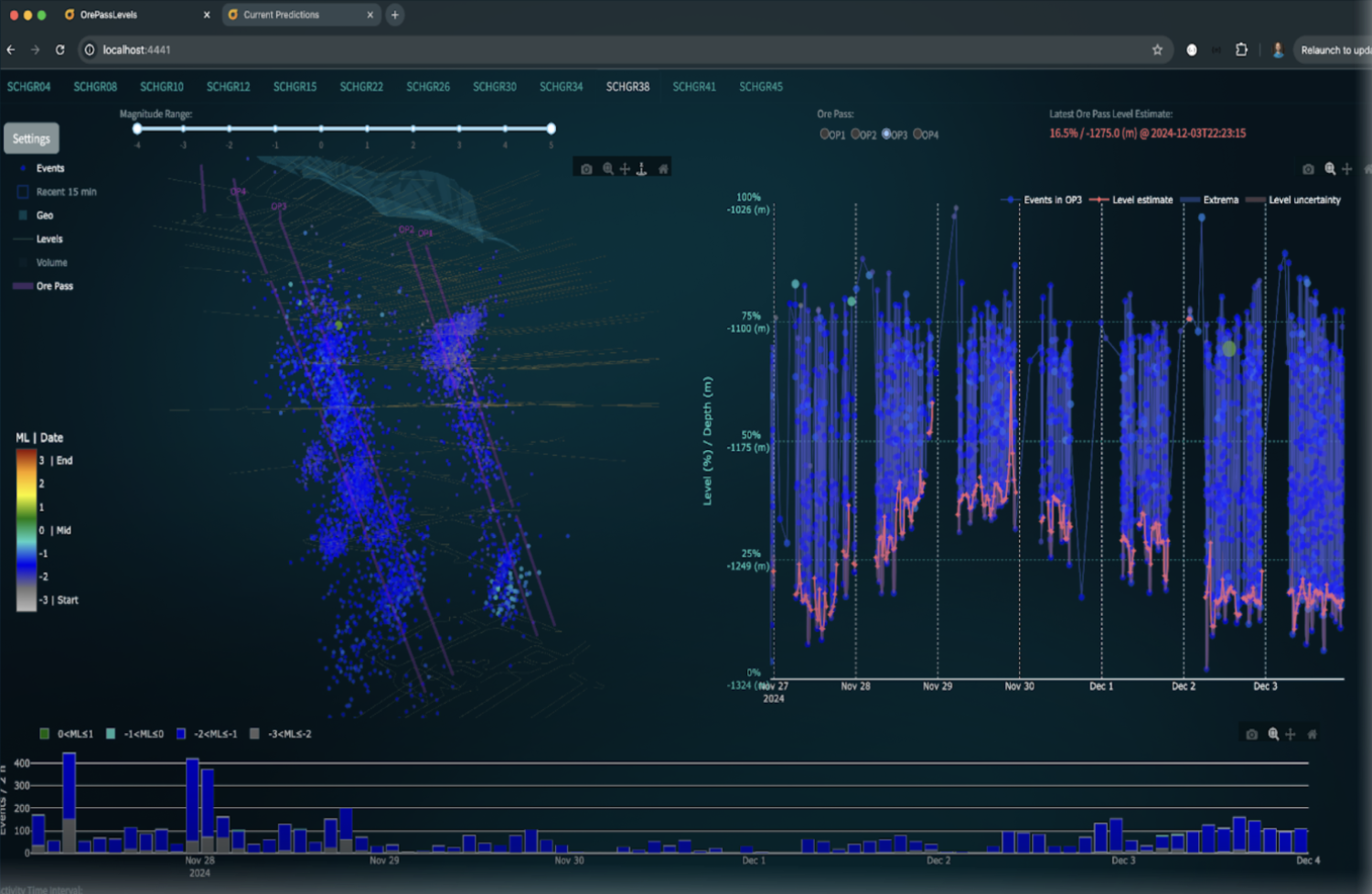This screenshot has width=1372, height=894.
Task: Click home icon on histogram toolbar
Action: tap(1312, 734)
